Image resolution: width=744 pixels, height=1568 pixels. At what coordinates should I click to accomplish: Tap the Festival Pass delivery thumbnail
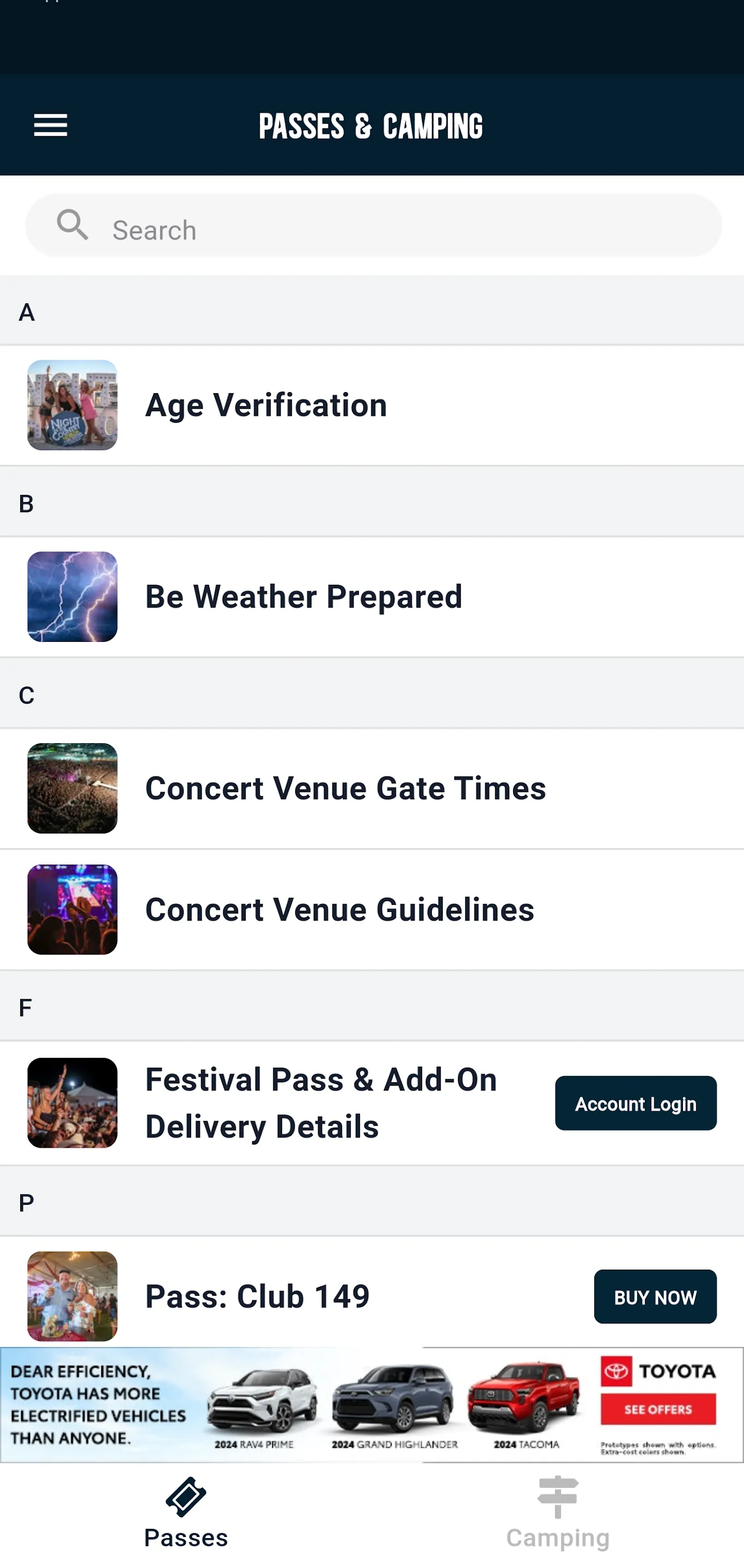click(x=72, y=1102)
